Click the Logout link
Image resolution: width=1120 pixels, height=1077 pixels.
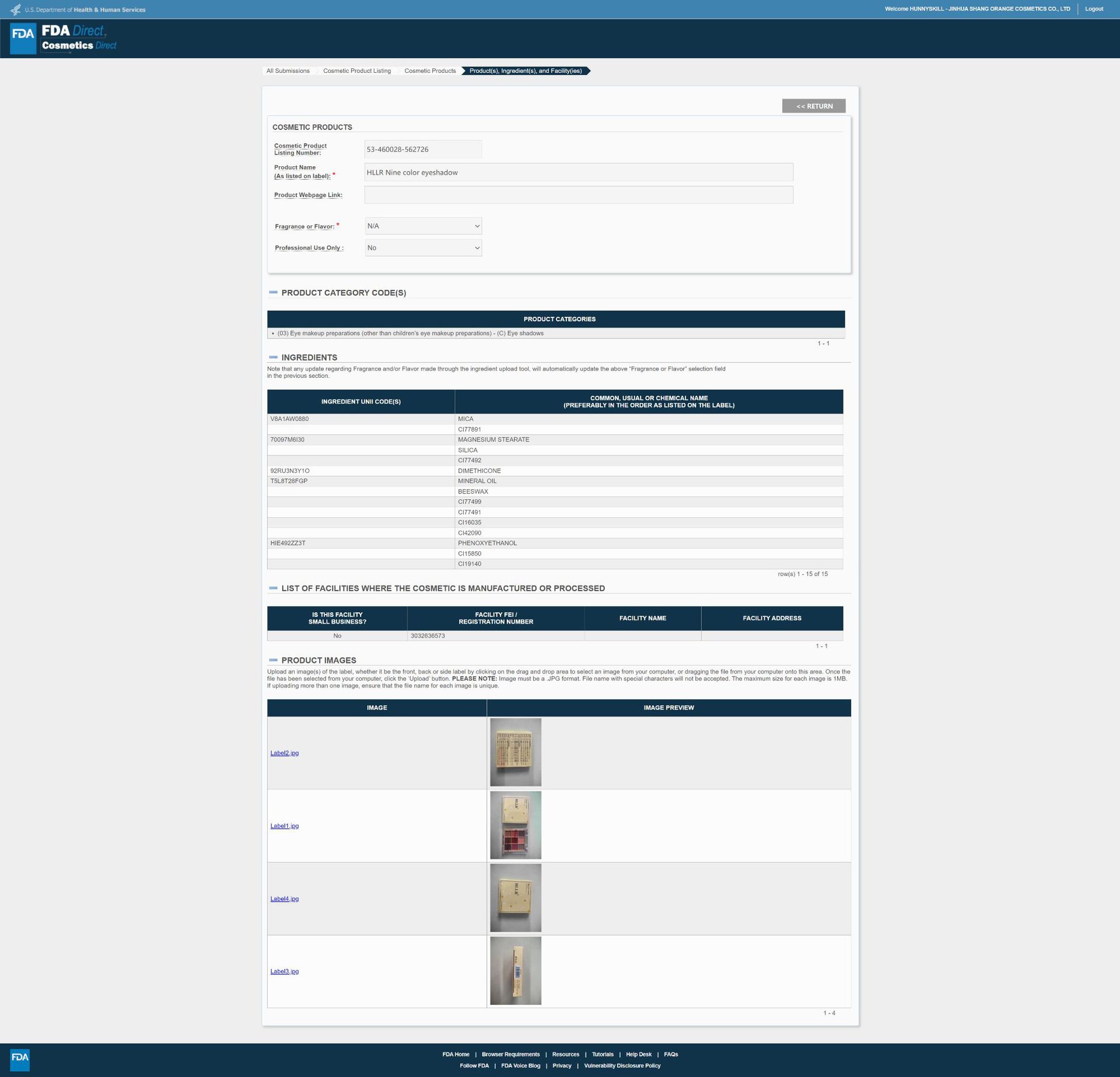point(1094,9)
